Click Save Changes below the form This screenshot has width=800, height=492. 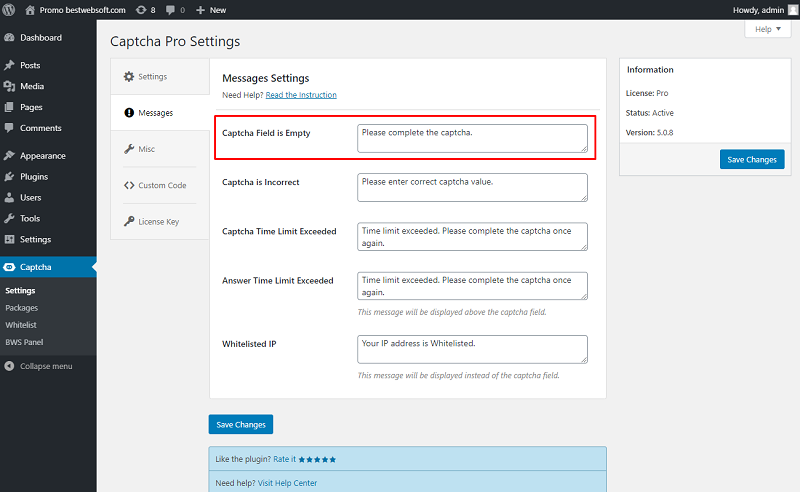(x=241, y=425)
